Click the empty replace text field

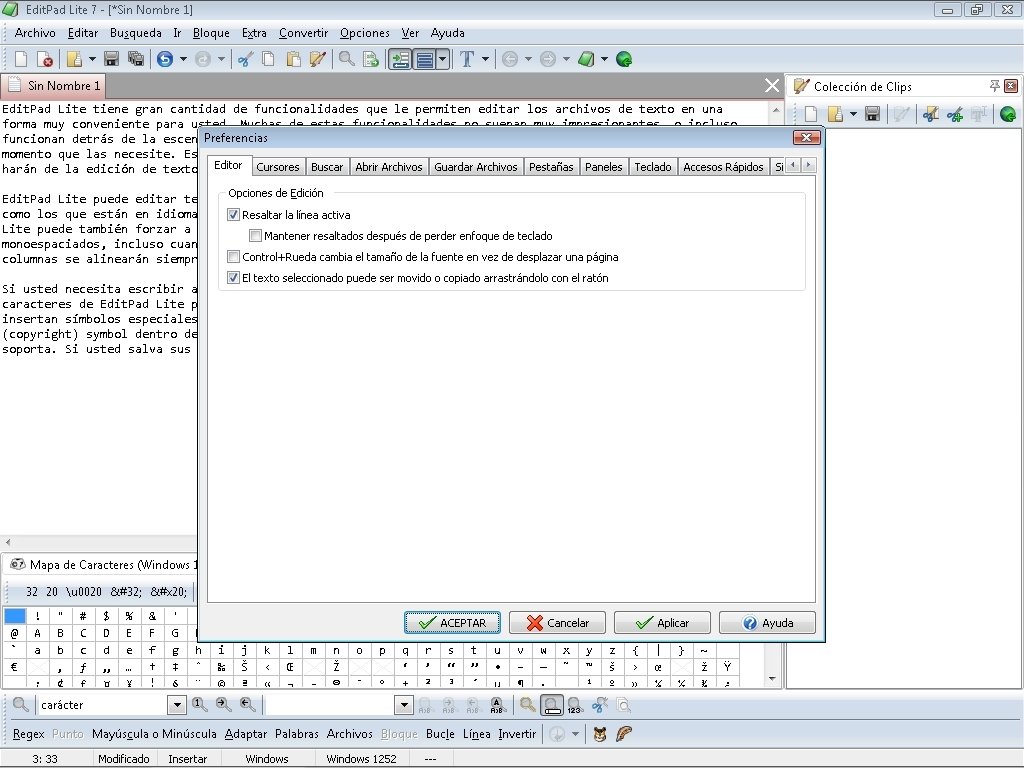330,705
